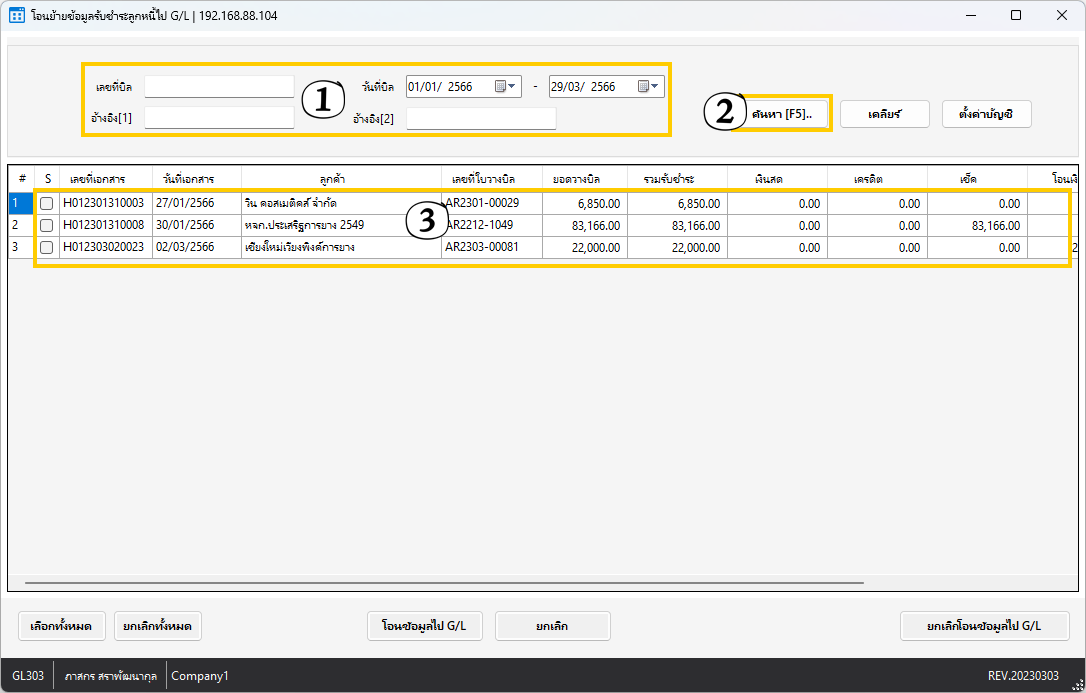Viewport: 1086px width, 693px height.
Task: Click the ยอดวางบิล column header
Action: pos(585,179)
